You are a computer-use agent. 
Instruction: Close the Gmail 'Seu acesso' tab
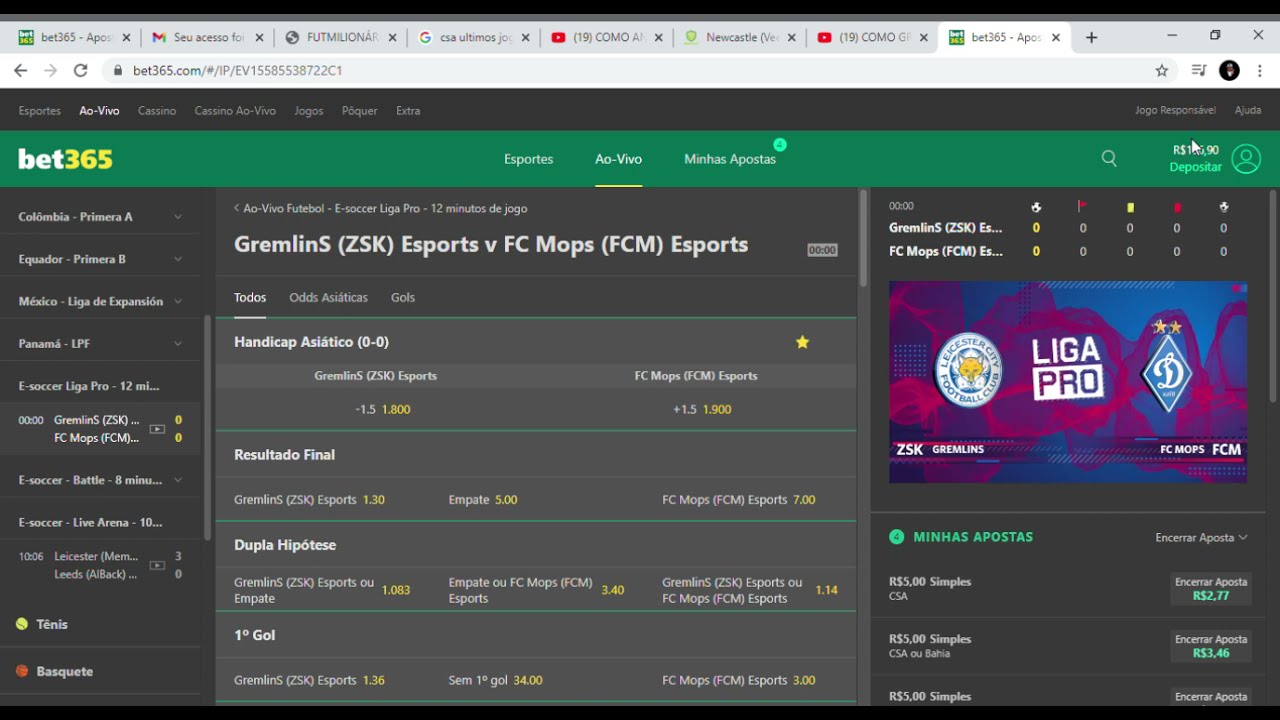pyautogui.click(x=259, y=37)
